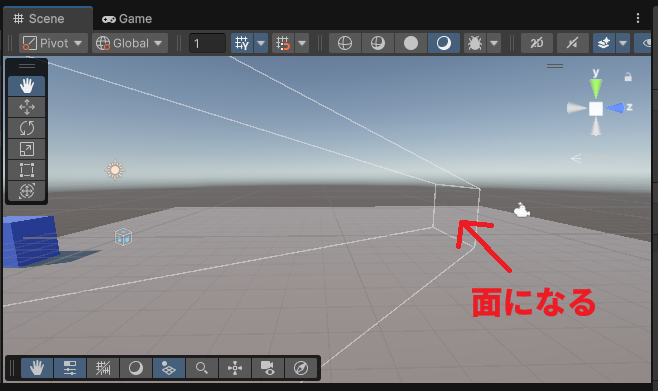The width and height of the screenshot is (658, 391).
Task: Click the green Y axis cone on gizmo
Action: [x=596, y=88]
